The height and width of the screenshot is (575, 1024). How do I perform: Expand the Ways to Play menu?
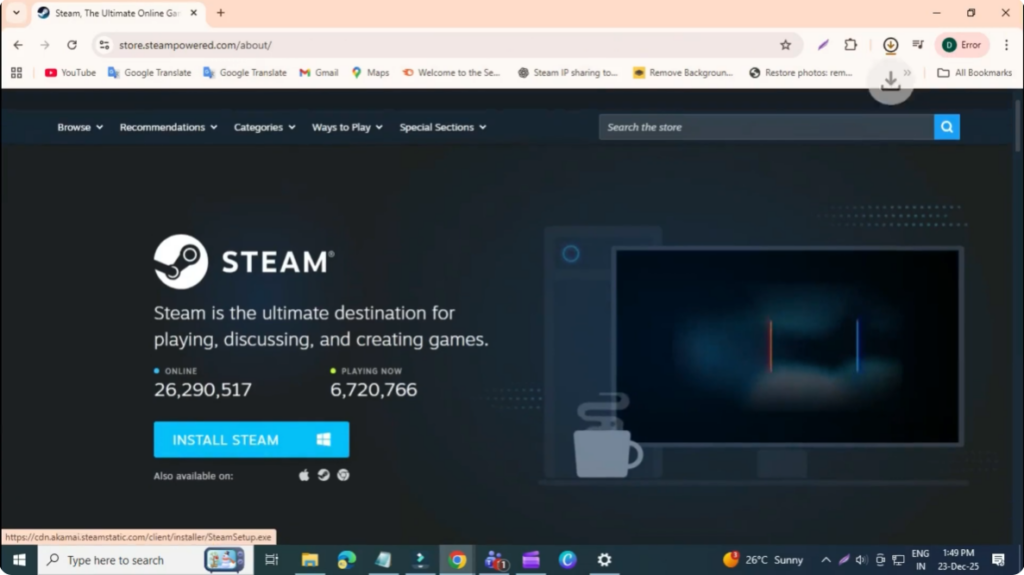click(347, 127)
